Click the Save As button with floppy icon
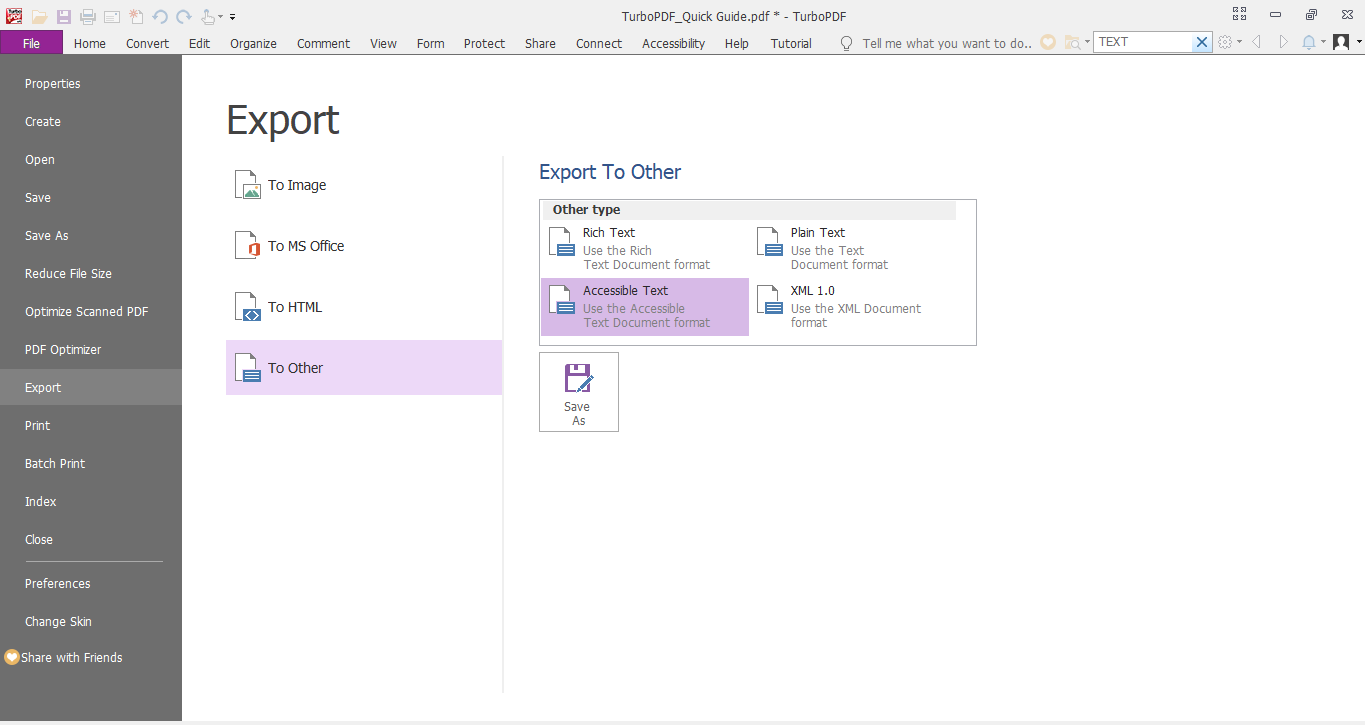1365x725 pixels. (578, 392)
